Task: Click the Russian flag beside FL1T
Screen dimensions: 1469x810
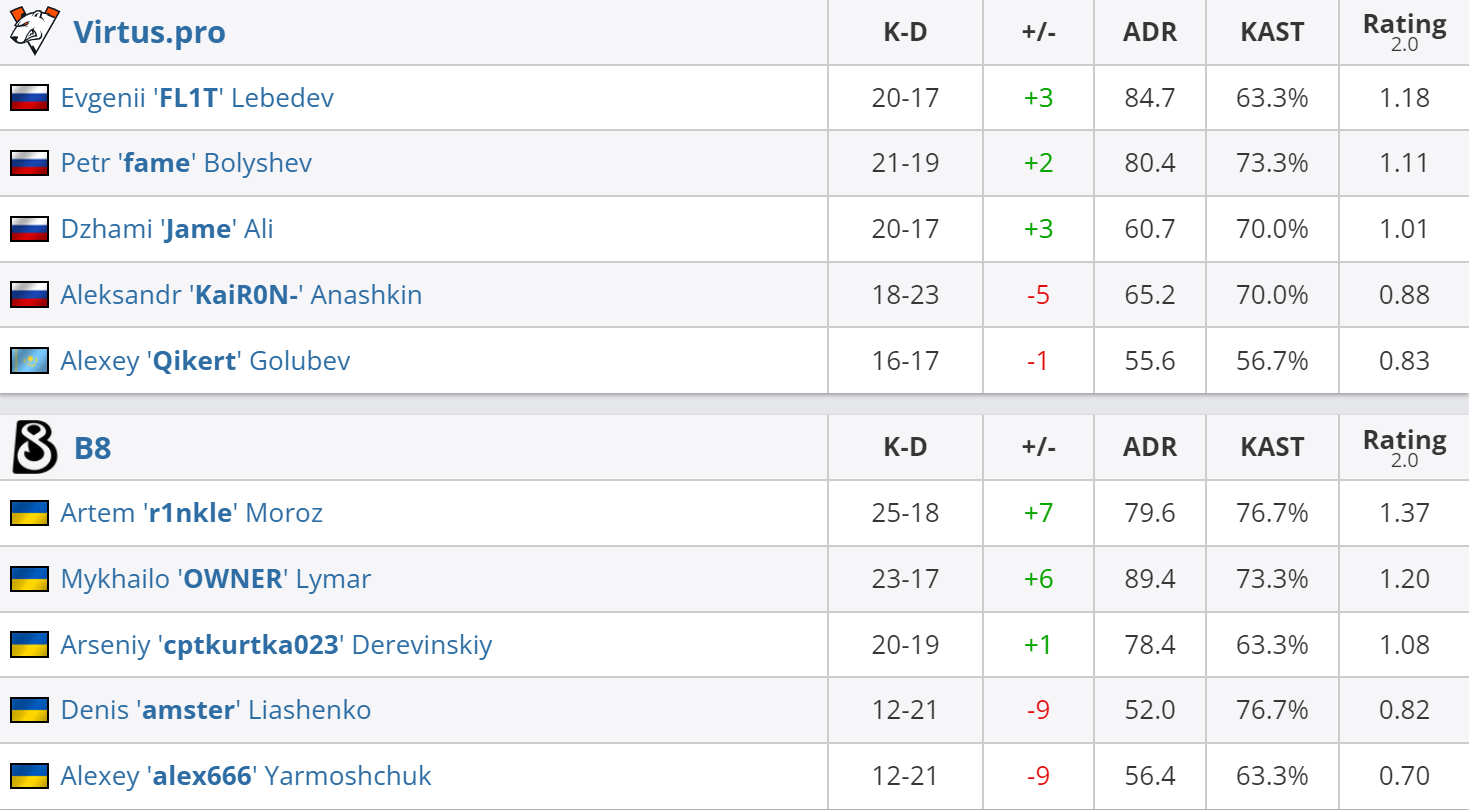Action: tap(30, 98)
